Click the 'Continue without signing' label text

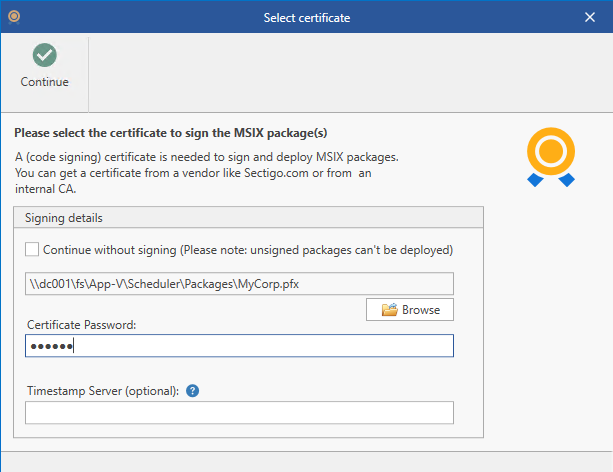pyautogui.click(x=247, y=249)
